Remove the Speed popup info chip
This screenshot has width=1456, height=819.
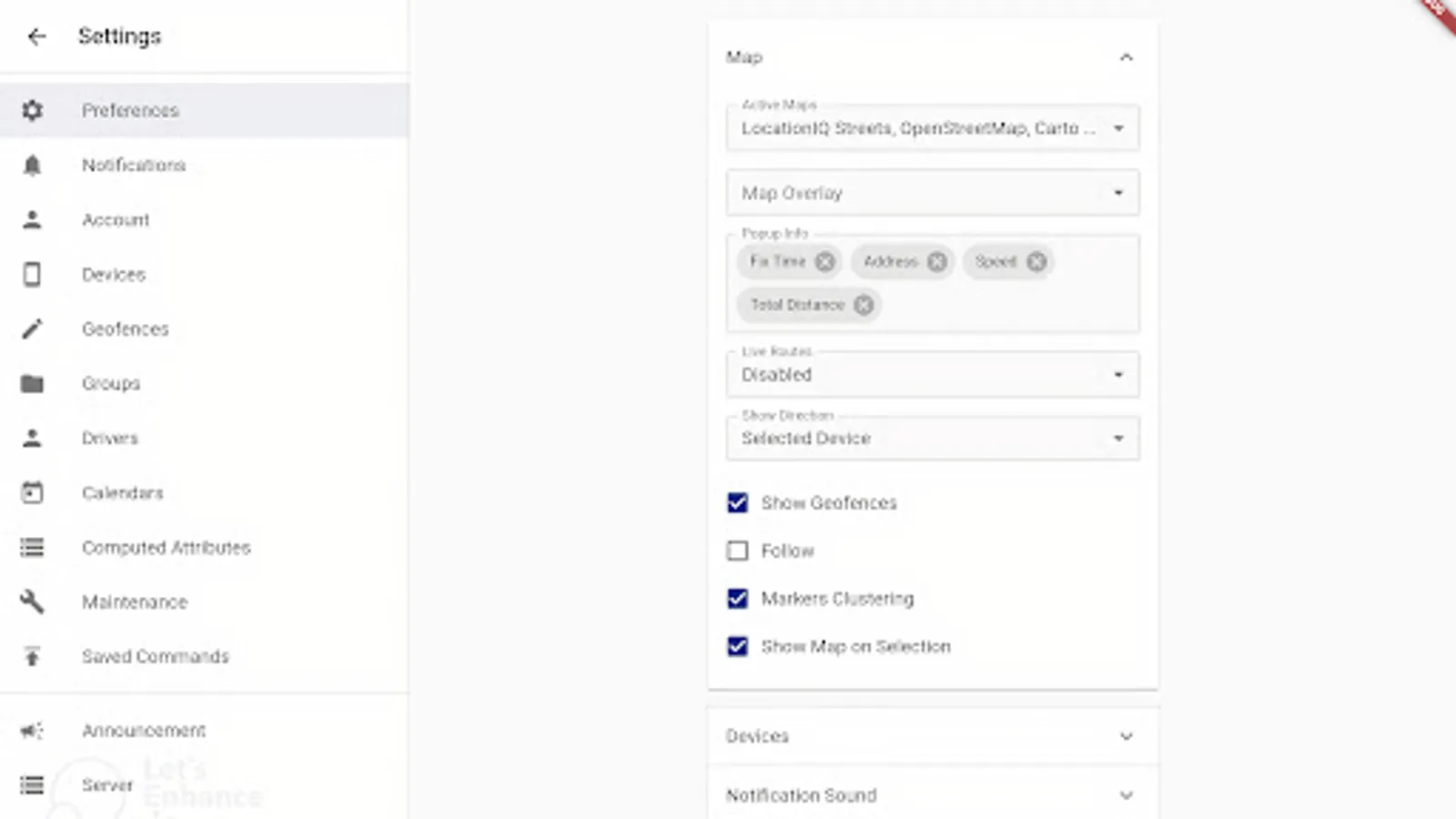[x=1035, y=262]
